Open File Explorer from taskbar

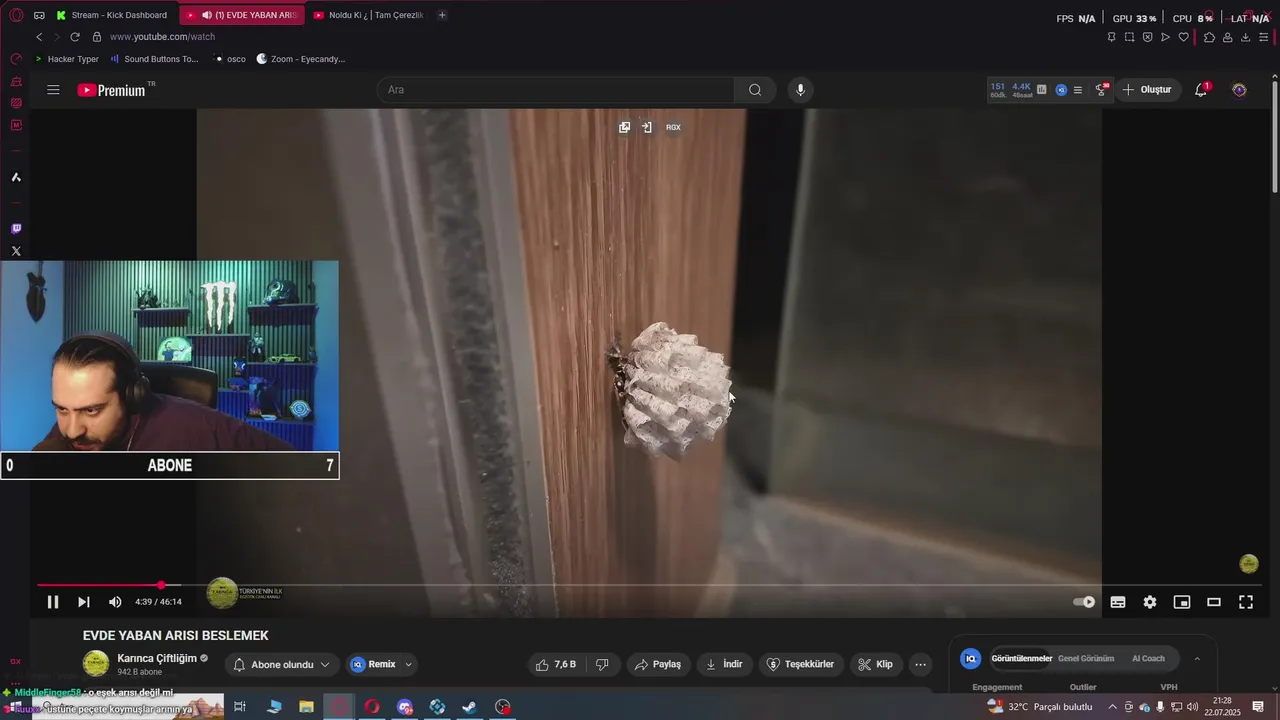[x=307, y=707]
